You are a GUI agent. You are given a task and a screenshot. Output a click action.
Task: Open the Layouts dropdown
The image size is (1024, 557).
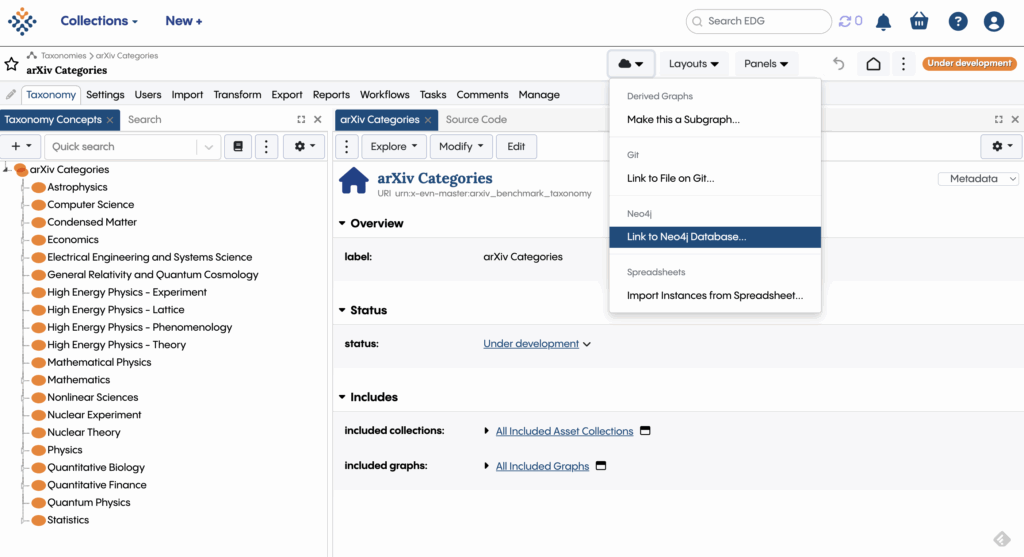[x=693, y=64]
